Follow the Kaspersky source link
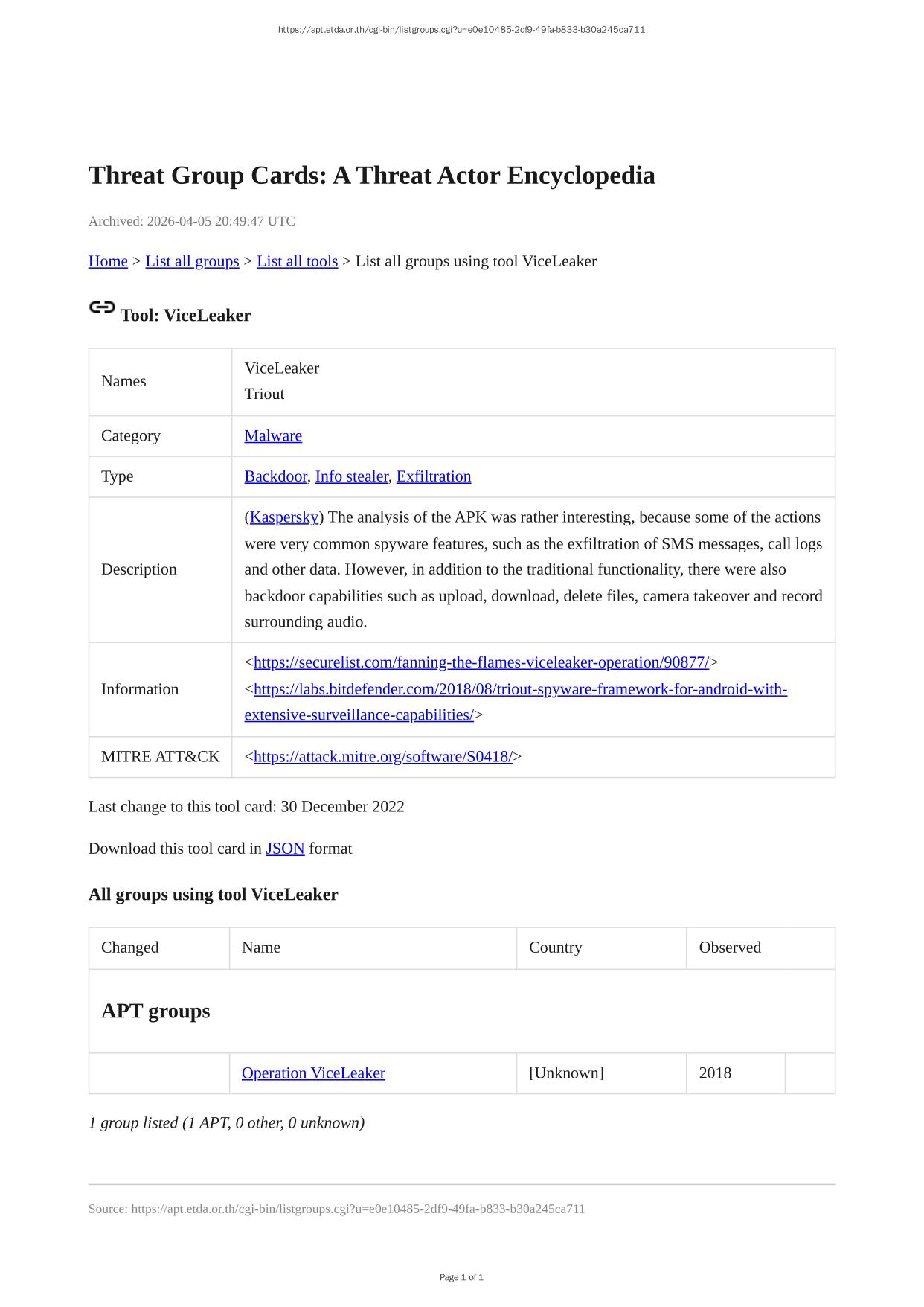This screenshot has width=924, height=1307. tap(284, 517)
